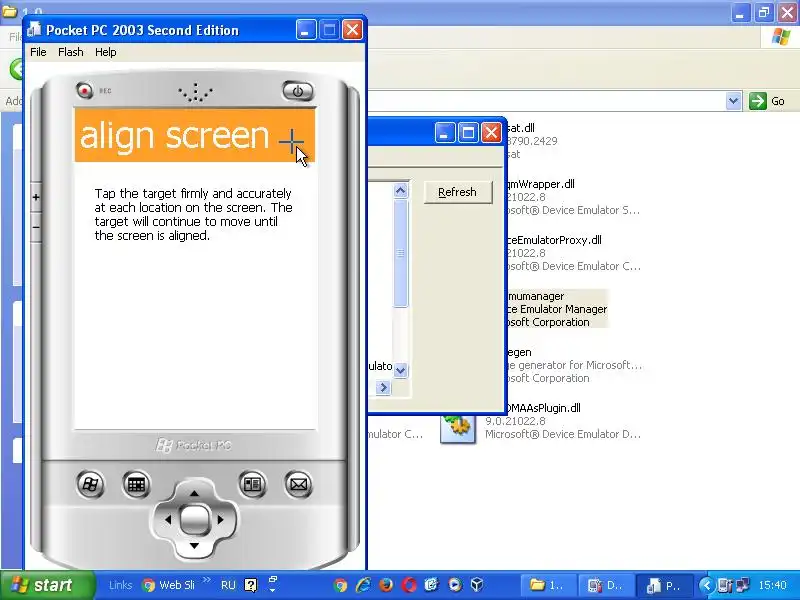
Task: Select the code generator 'egen' file entry
Action: (x=573, y=365)
